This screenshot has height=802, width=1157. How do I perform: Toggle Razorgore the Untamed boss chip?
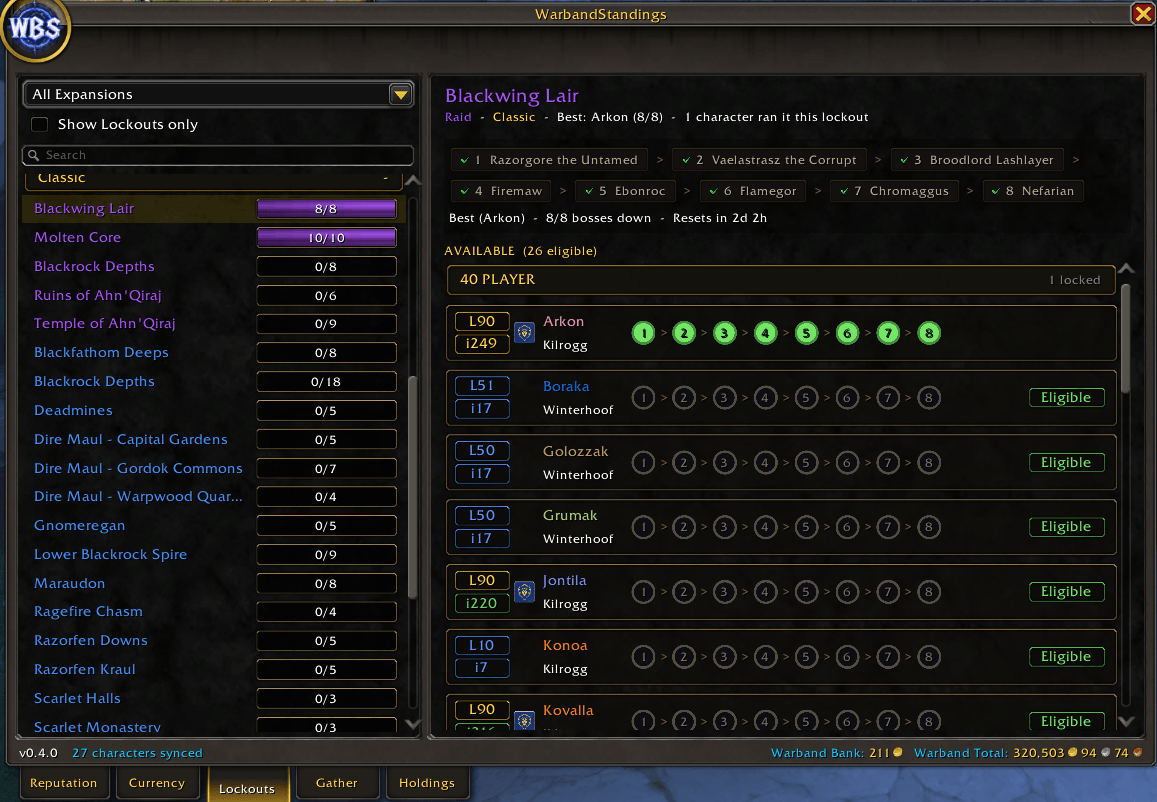549,160
